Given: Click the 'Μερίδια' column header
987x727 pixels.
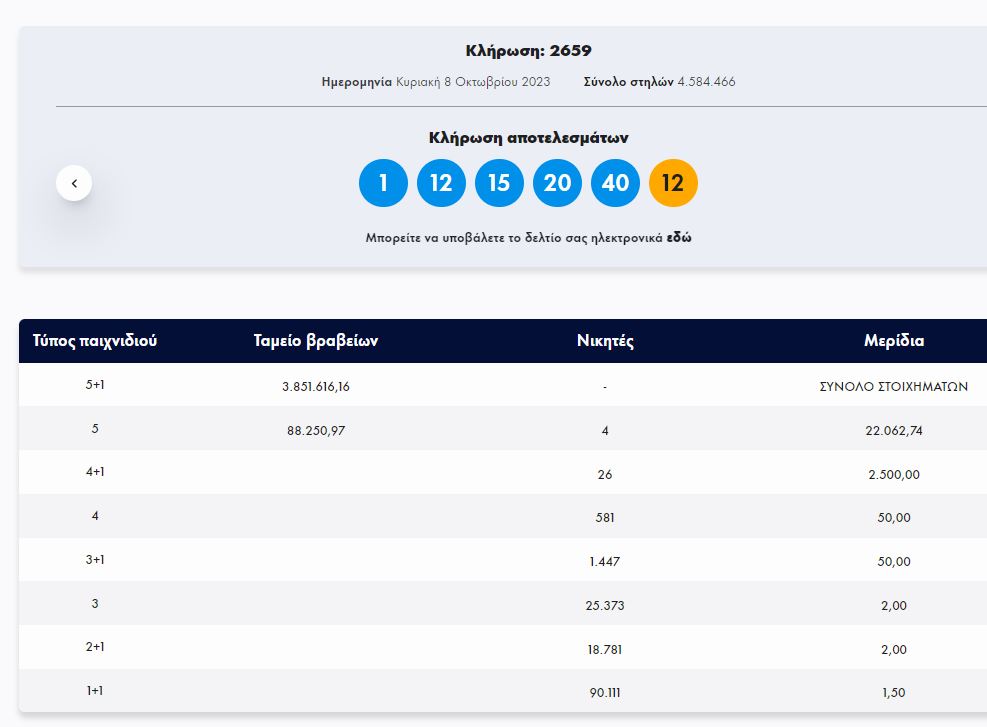Looking at the screenshot, I should tap(893, 341).
